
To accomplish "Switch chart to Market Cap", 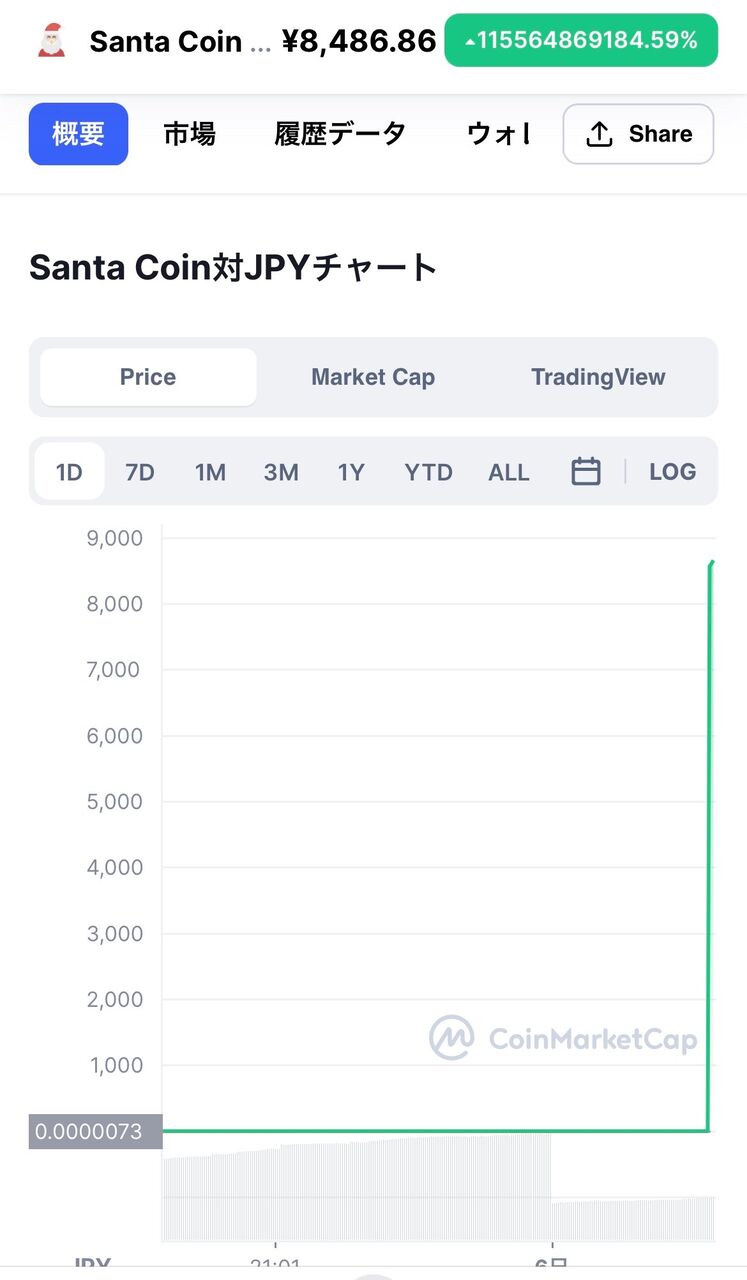I will 373,377.
